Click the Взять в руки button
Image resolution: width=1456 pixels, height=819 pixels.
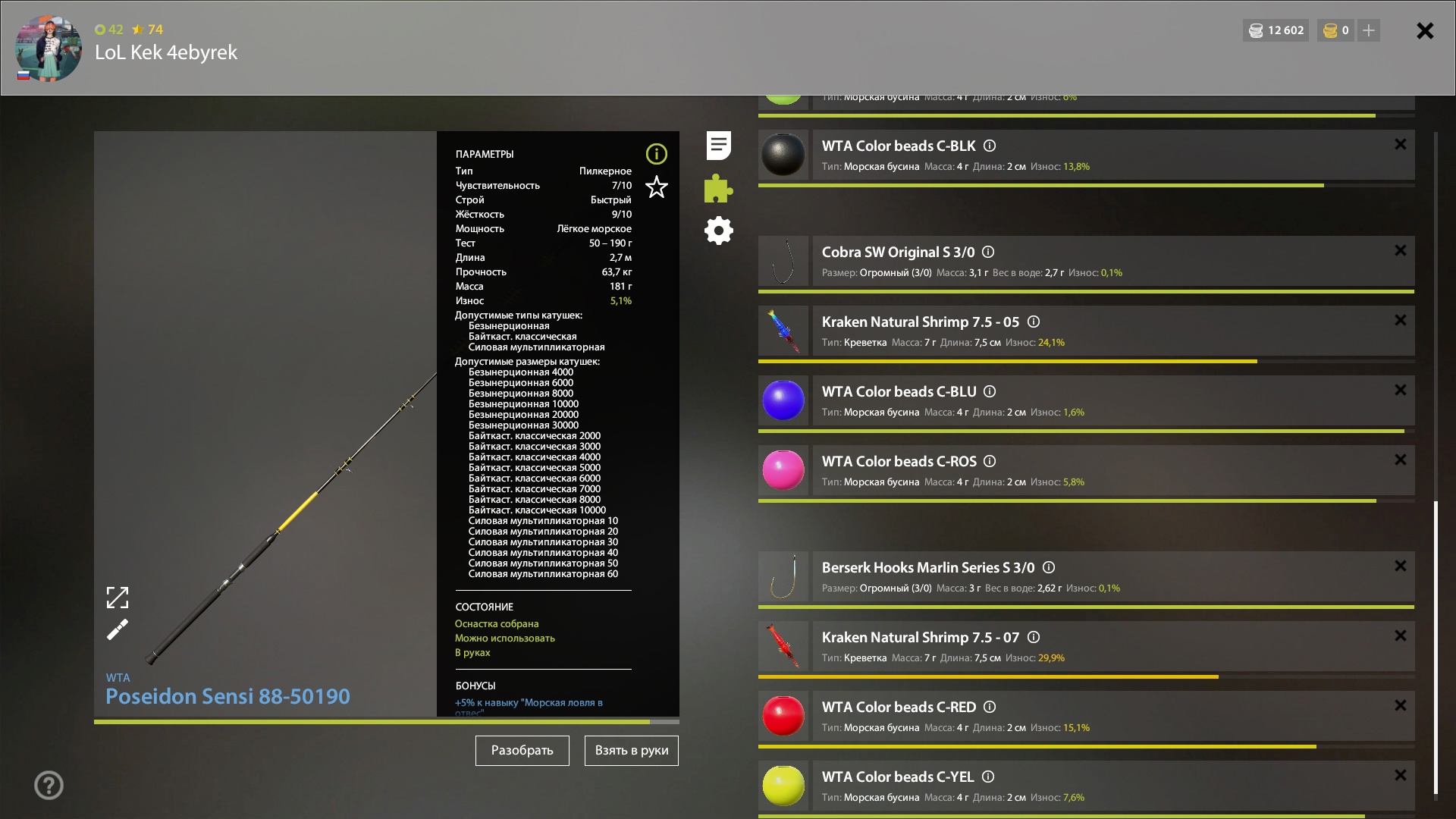click(x=632, y=751)
